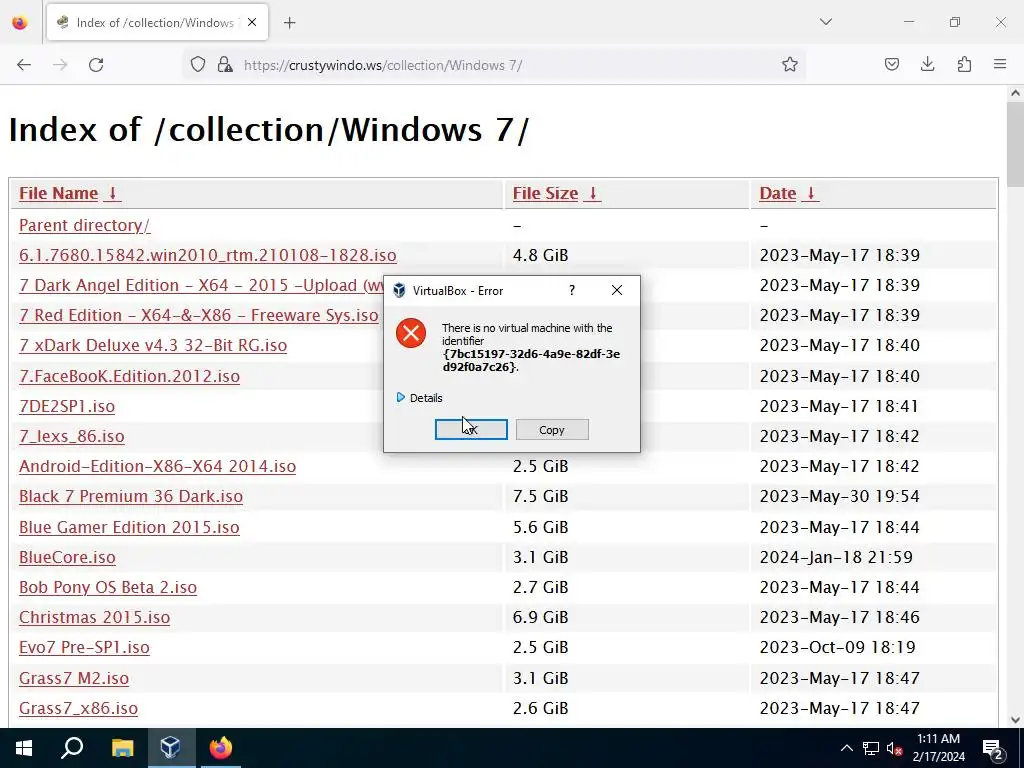This screenshot has height=768, width=1024.
Task: Expand Details in the error dialog
Action: click(419, 398)
